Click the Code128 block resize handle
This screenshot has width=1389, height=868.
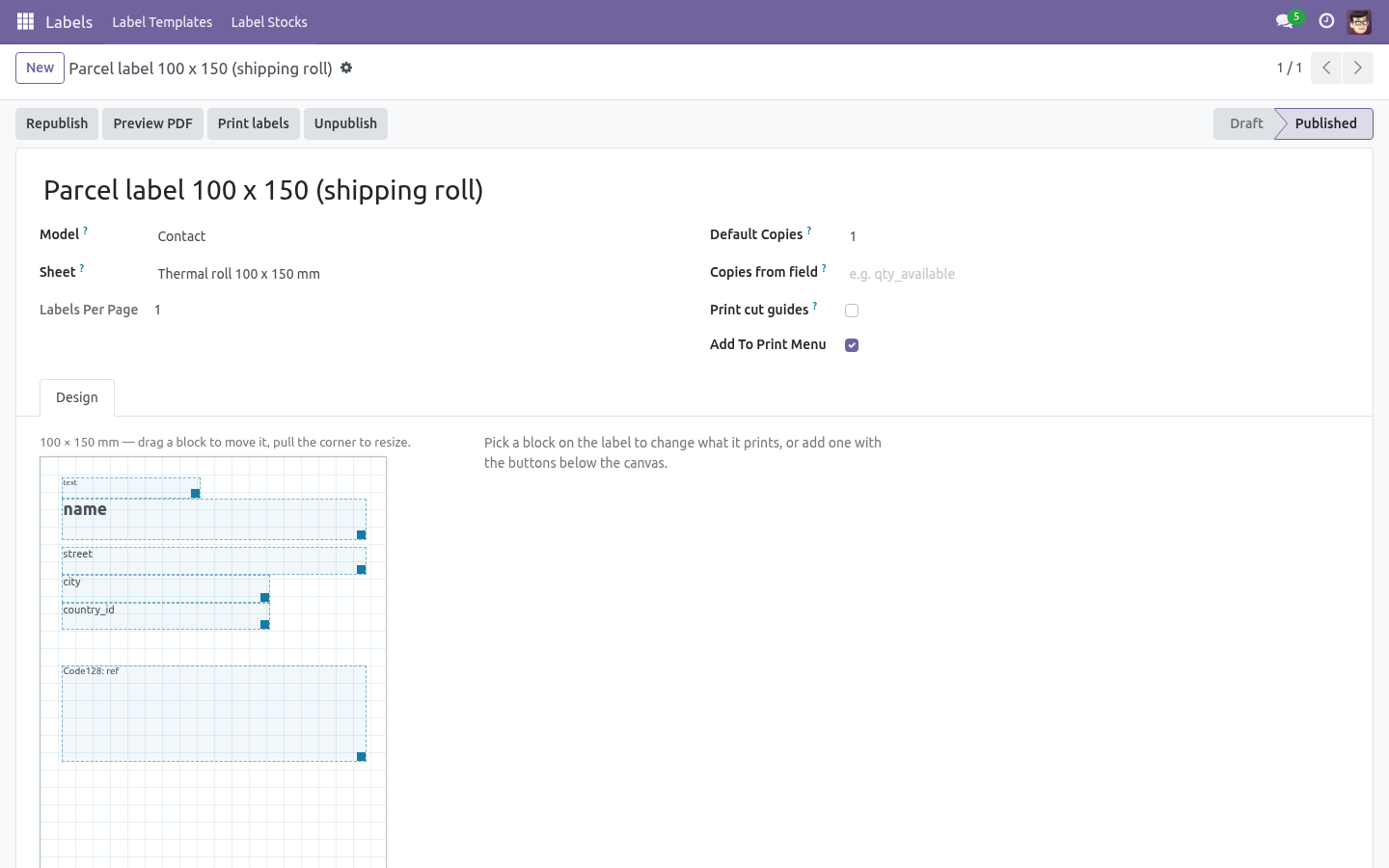pyautogui.click(x=362, y=757)
